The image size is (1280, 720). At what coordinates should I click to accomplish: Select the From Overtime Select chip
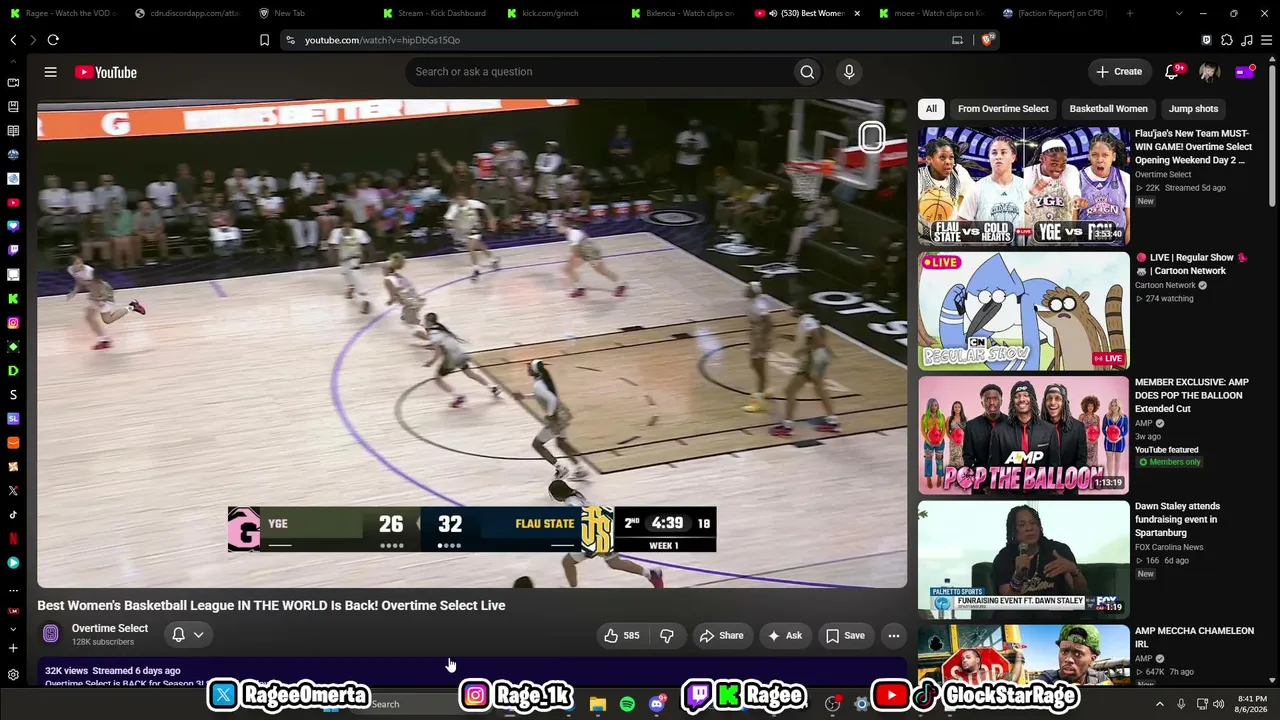point(1003,108)
